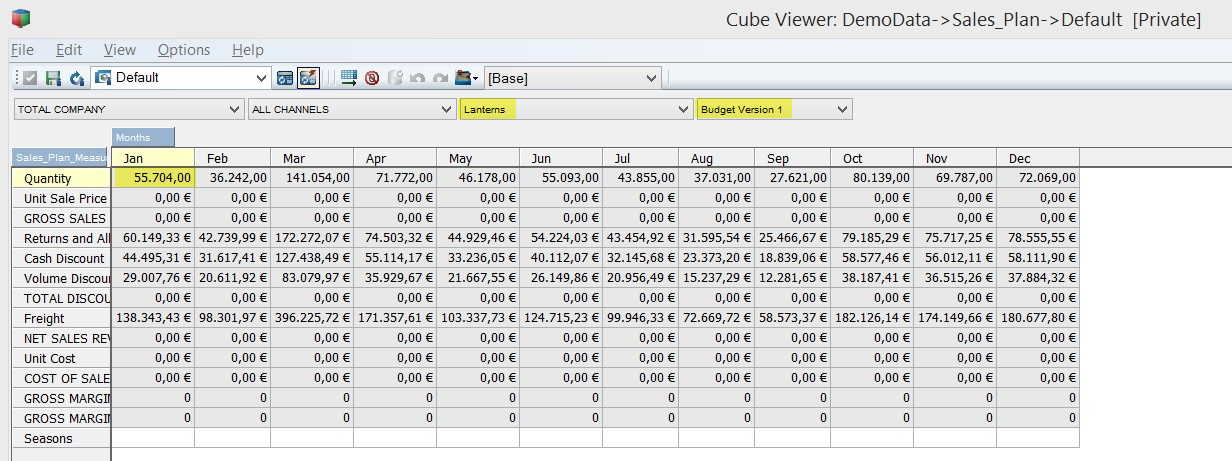The image size is (1232, 461).
Task: Click the Recalculate refresh icon
Action: [76, 78]
